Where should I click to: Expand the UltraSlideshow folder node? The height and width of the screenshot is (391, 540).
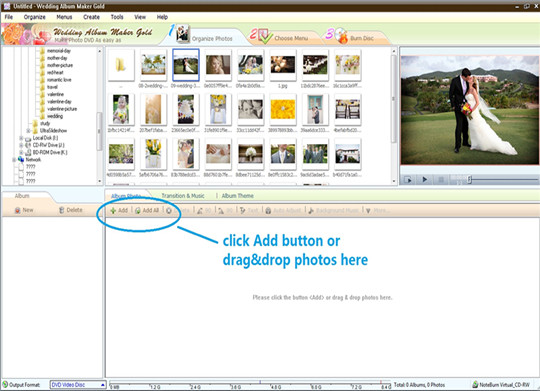click(x=28, y=131)
